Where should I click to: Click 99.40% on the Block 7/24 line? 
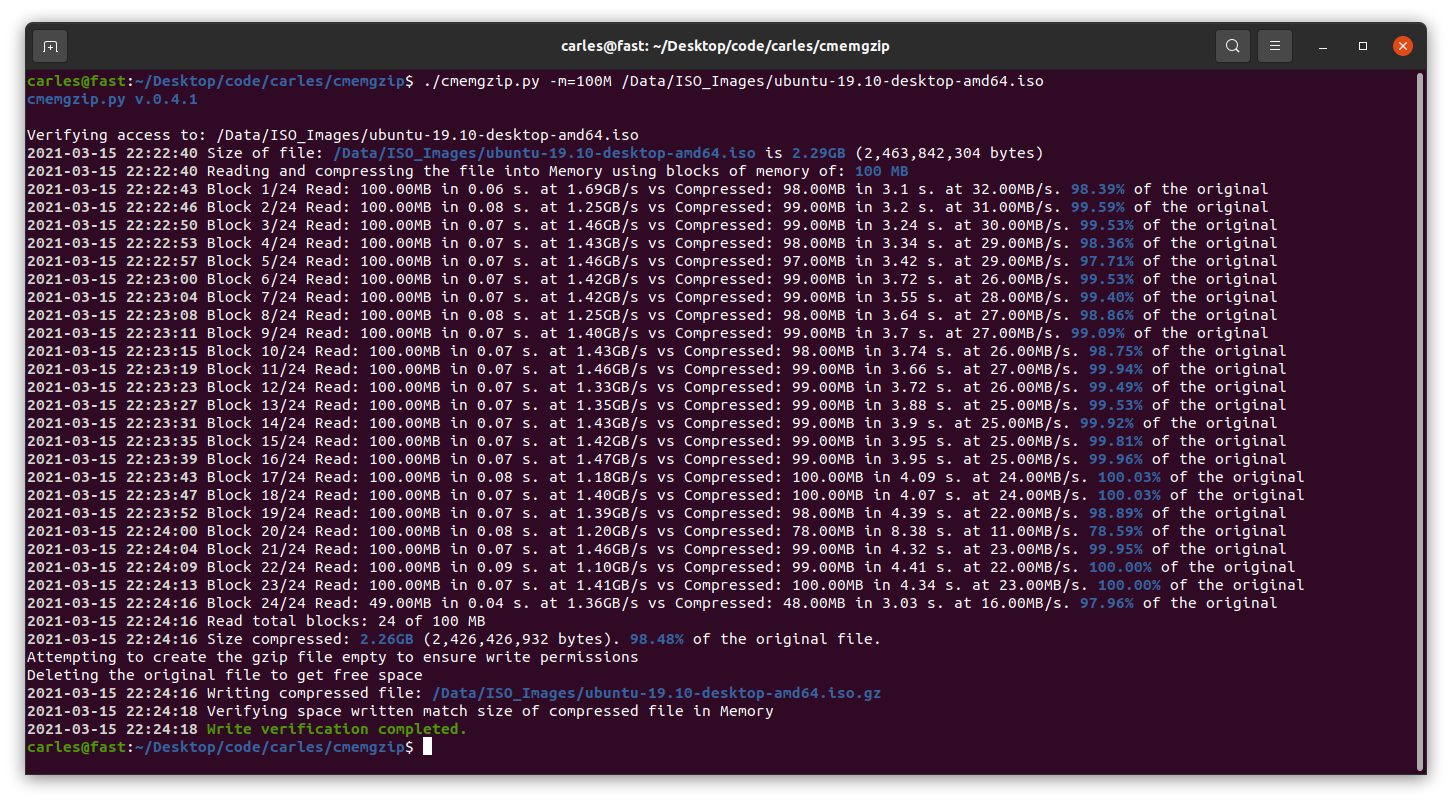click(1106, 297)
